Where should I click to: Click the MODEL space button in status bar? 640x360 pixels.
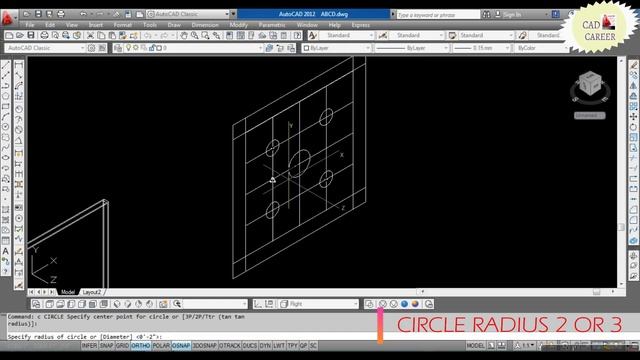coord(475,346)
